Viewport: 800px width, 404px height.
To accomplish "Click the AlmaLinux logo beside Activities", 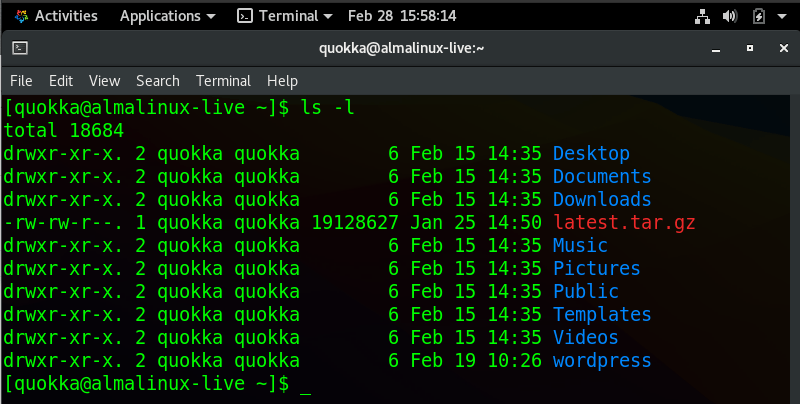I will point(19,16).
